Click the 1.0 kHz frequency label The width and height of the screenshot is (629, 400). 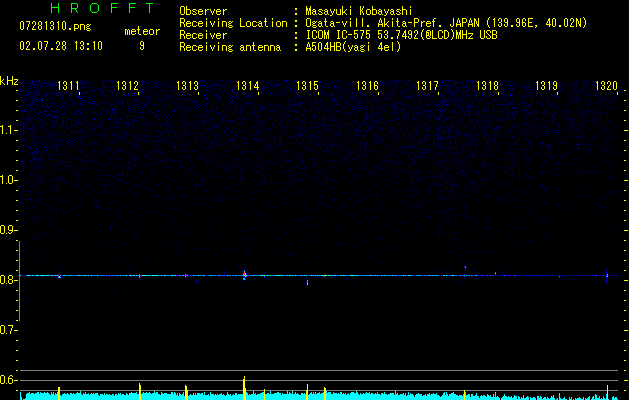(7, 180)
